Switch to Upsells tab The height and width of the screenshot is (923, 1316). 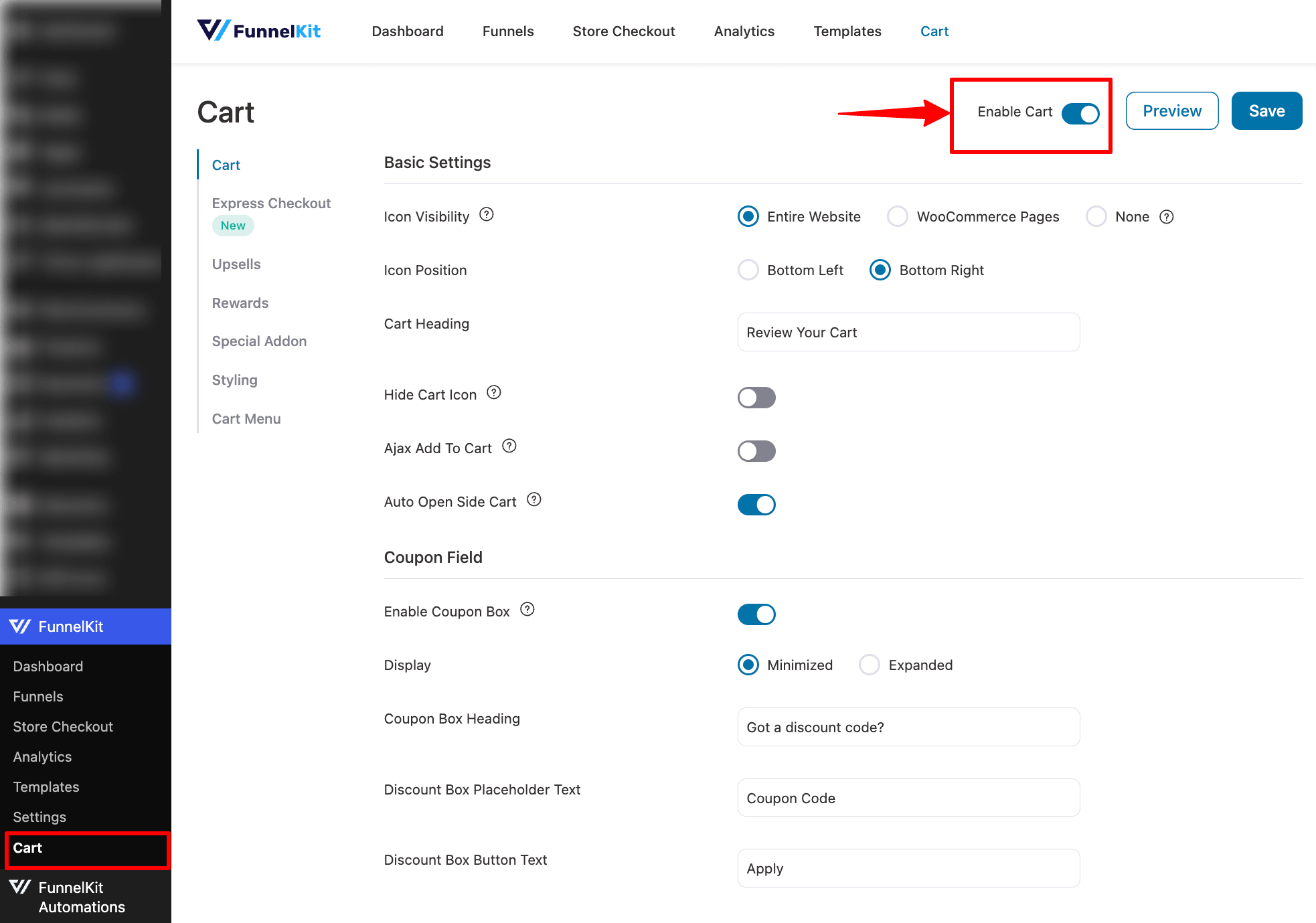click(236, 264)
